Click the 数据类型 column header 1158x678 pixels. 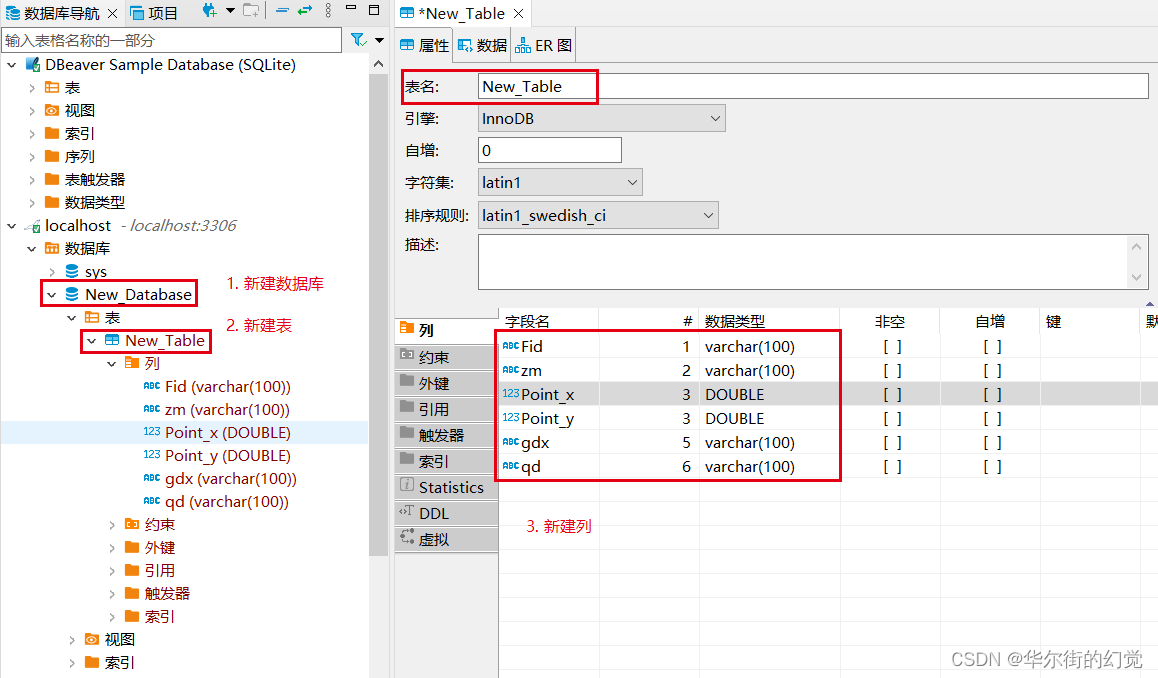[x=770, y=321]
